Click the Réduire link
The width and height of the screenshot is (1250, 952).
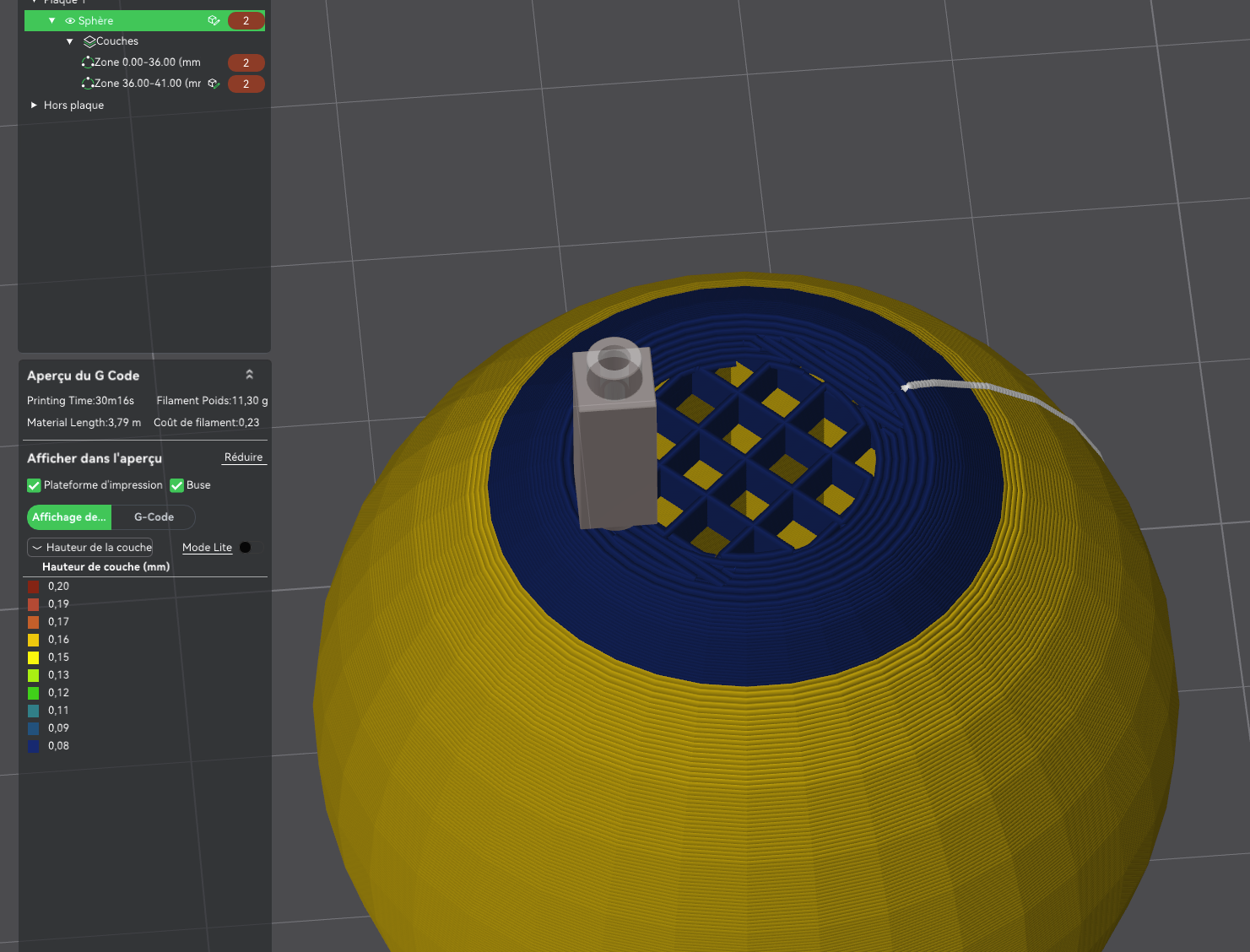click(244, 457)
